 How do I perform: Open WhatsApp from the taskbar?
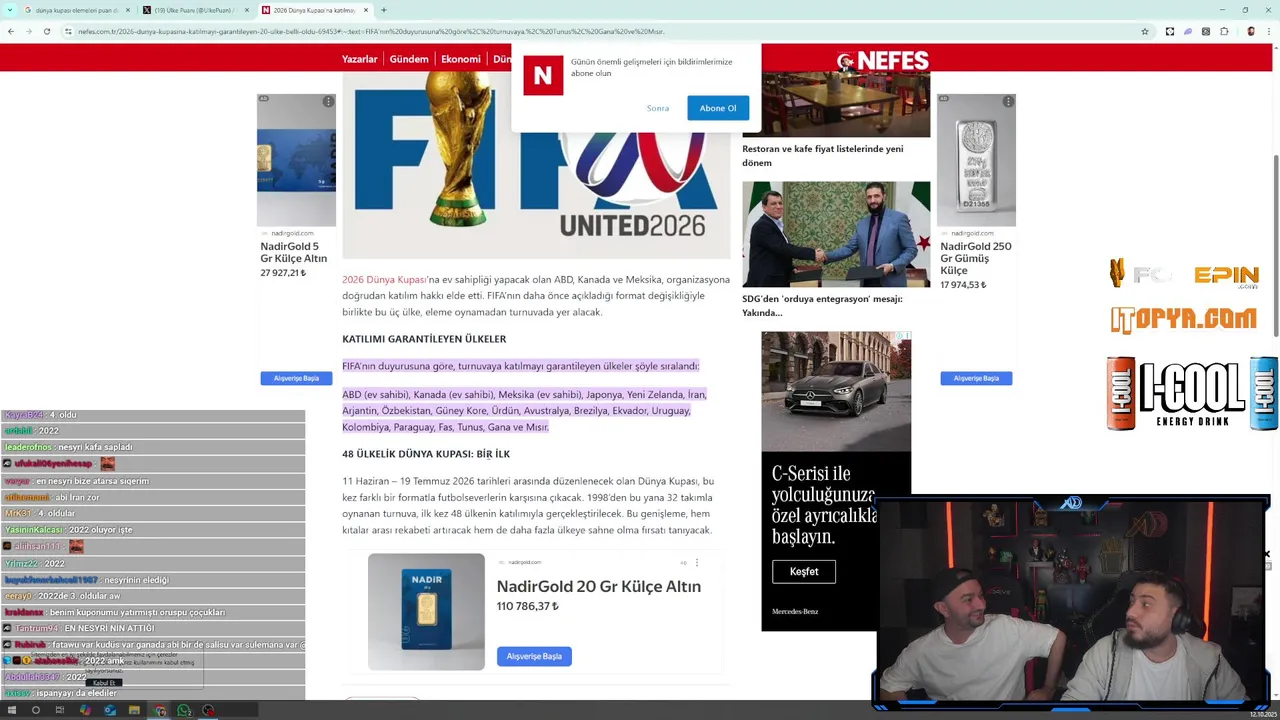tap(184, 710)
